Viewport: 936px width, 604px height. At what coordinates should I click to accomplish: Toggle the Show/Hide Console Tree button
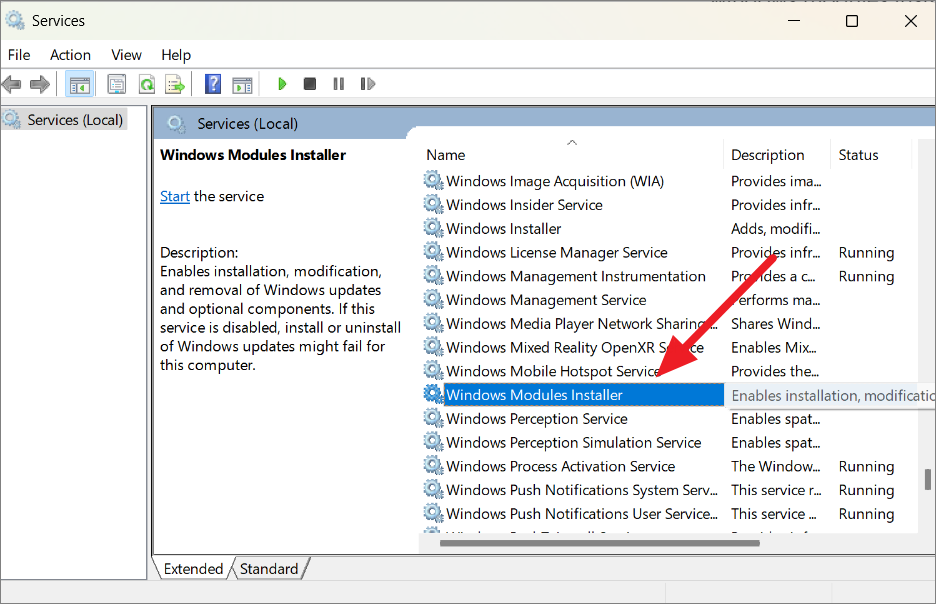79,84
